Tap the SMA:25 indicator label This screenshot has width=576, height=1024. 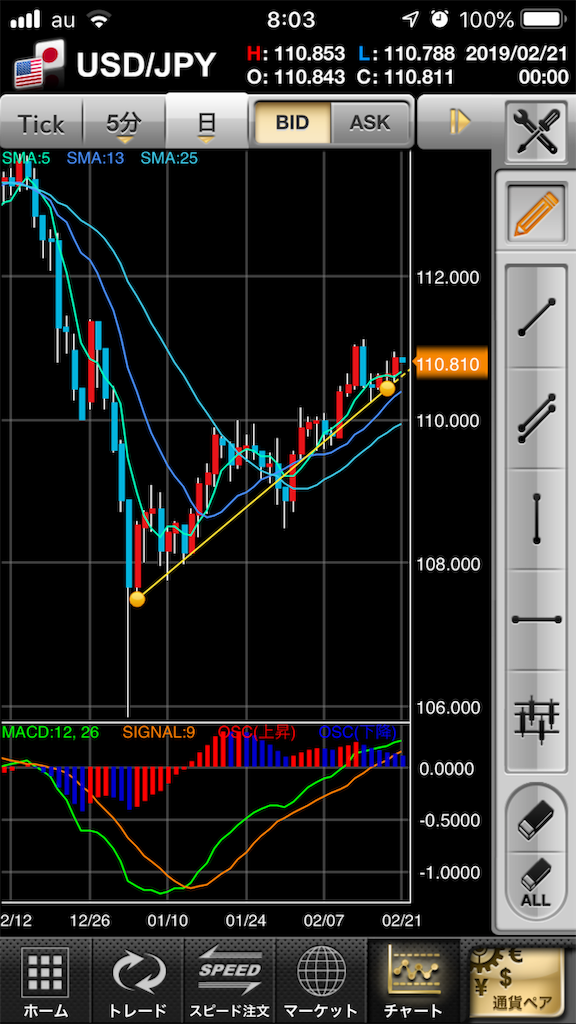click(x=168, y=158)
